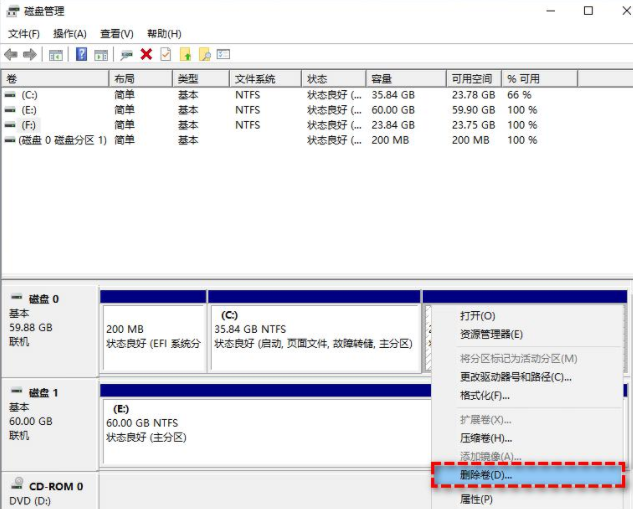
Task: Open the 操作(A) menu
Action: 70,34
